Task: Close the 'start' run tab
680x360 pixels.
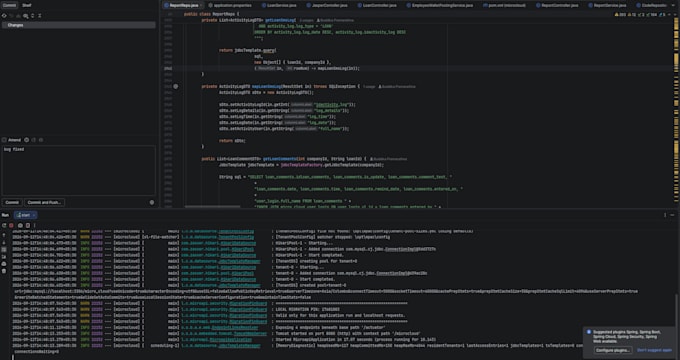Action: pyautogui.click(x=34, y=215)
